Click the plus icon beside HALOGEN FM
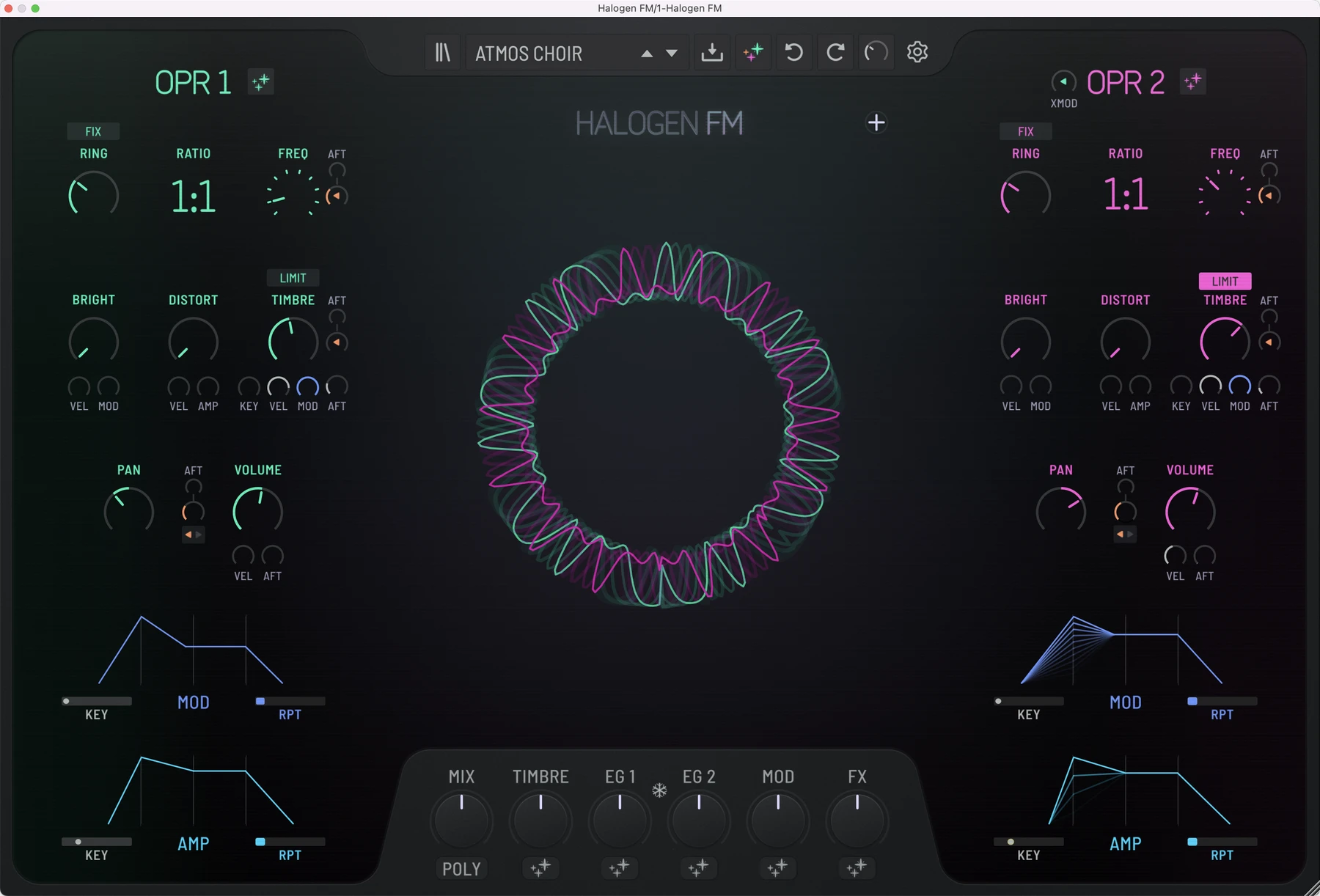 click(x=876, y=122)
